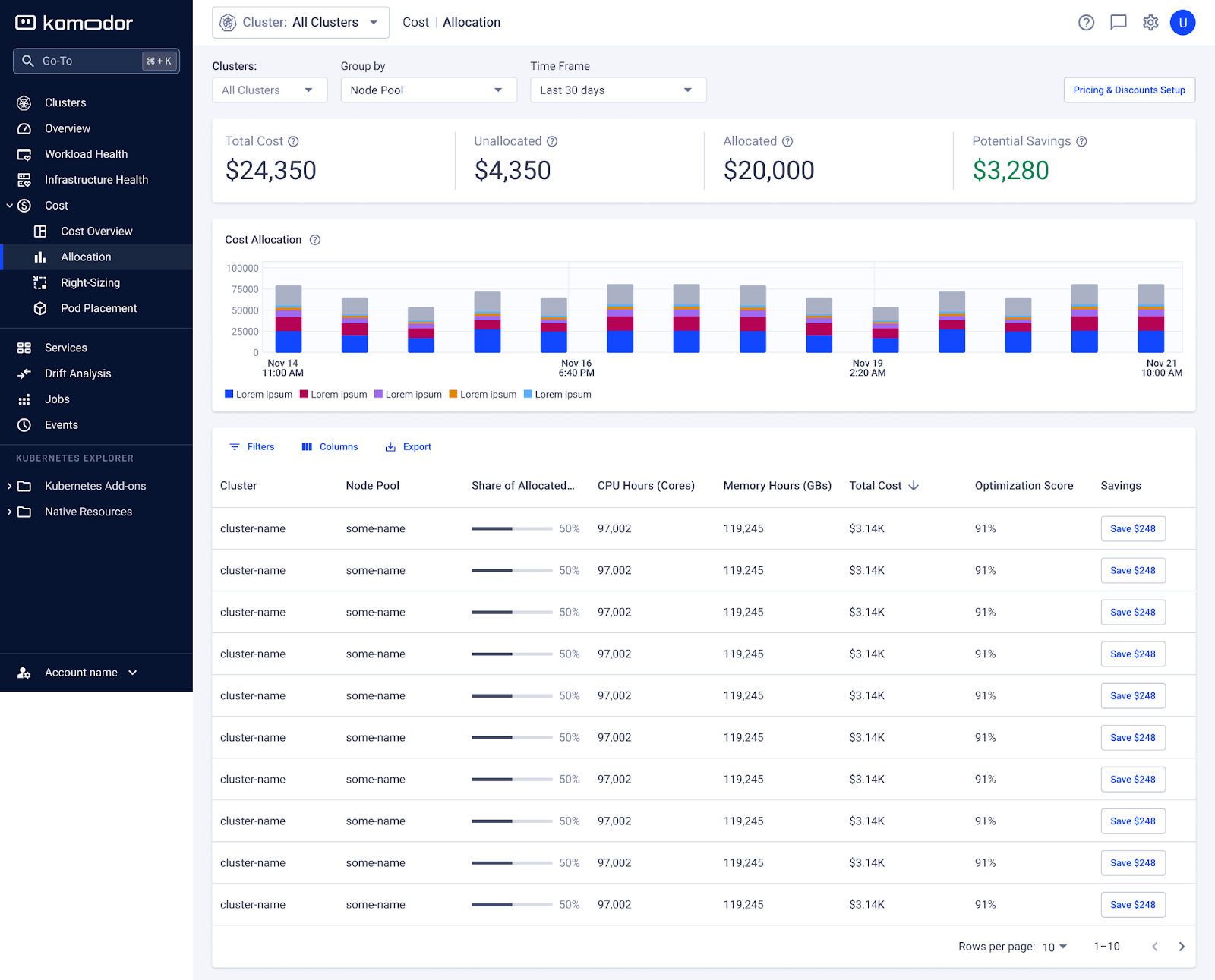Screen dimensions: 1215x980
Task: Click the Total Cost info icon
Action: tap(293, 141)
